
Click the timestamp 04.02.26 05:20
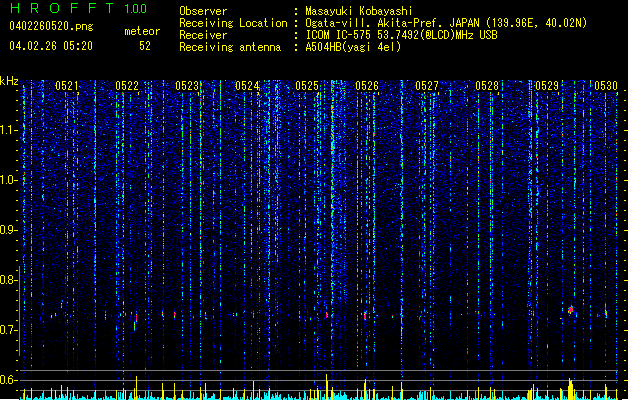pos(51,46)
